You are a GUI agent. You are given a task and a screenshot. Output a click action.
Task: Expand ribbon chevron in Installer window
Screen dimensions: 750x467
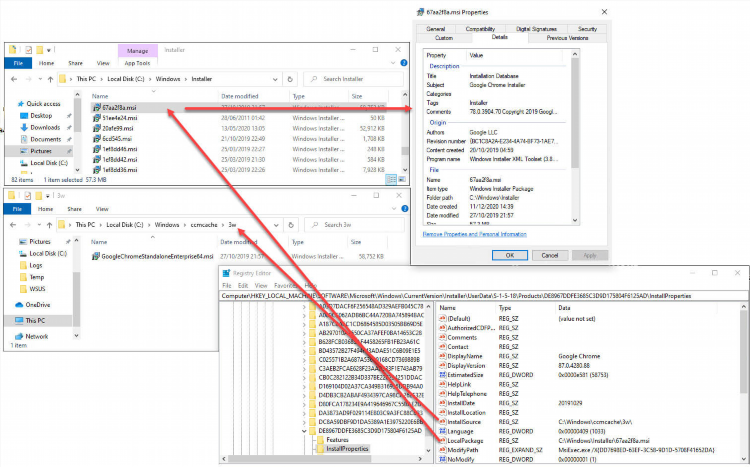click(393, 63)
